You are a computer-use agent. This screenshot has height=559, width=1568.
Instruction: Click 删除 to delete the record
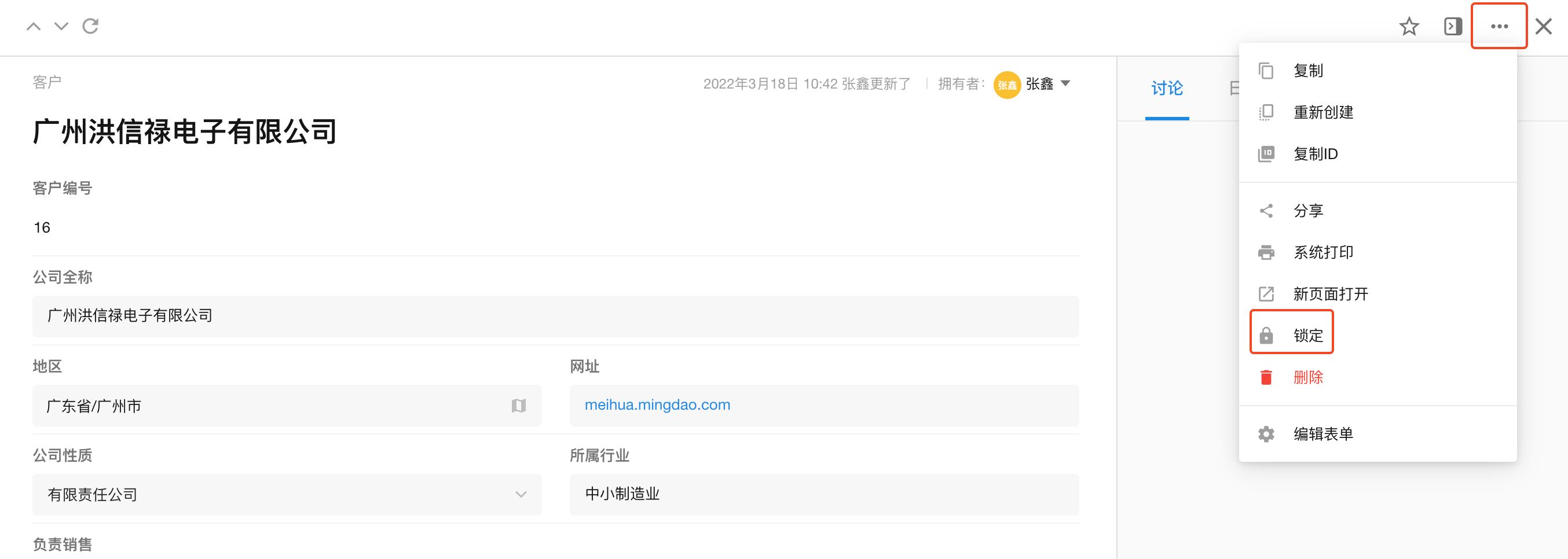coord(1307,377)
